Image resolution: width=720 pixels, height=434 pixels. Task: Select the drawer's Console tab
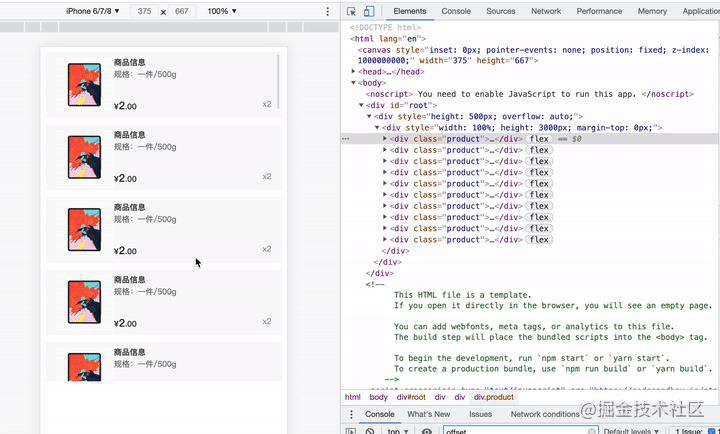[380, 414]
